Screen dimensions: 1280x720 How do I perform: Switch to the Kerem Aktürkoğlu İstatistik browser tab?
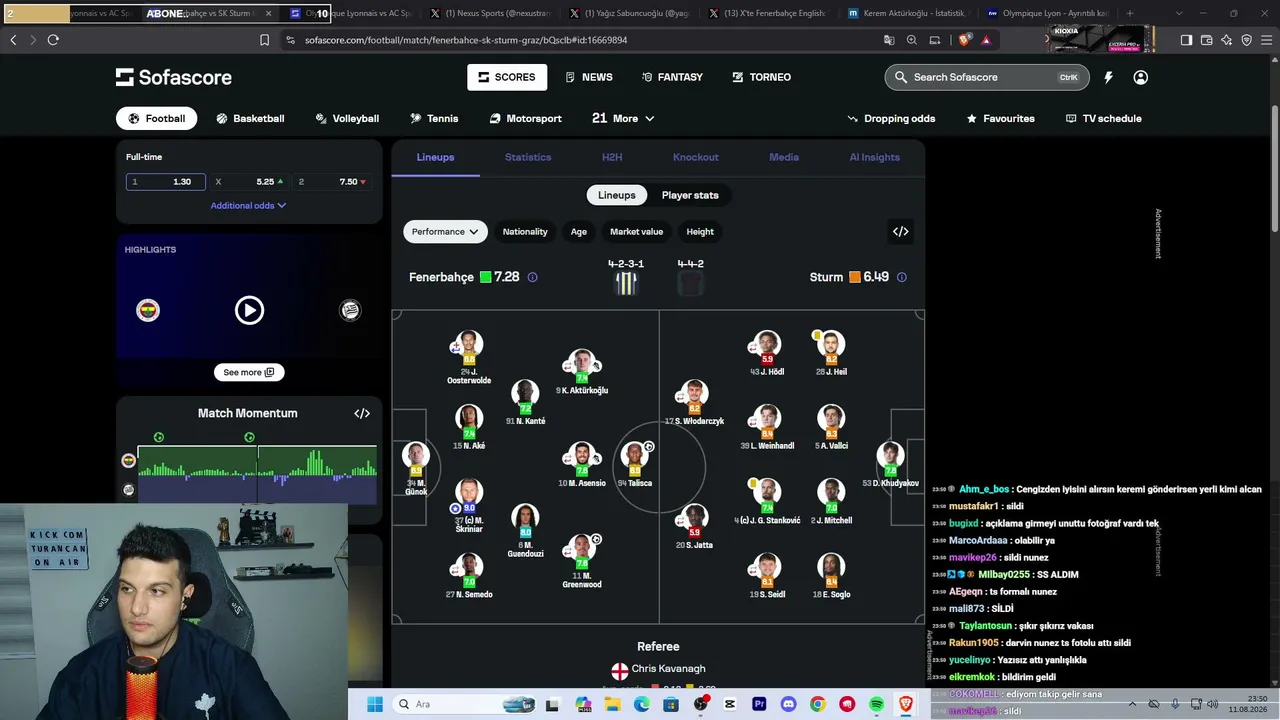(x=906, y=14)
